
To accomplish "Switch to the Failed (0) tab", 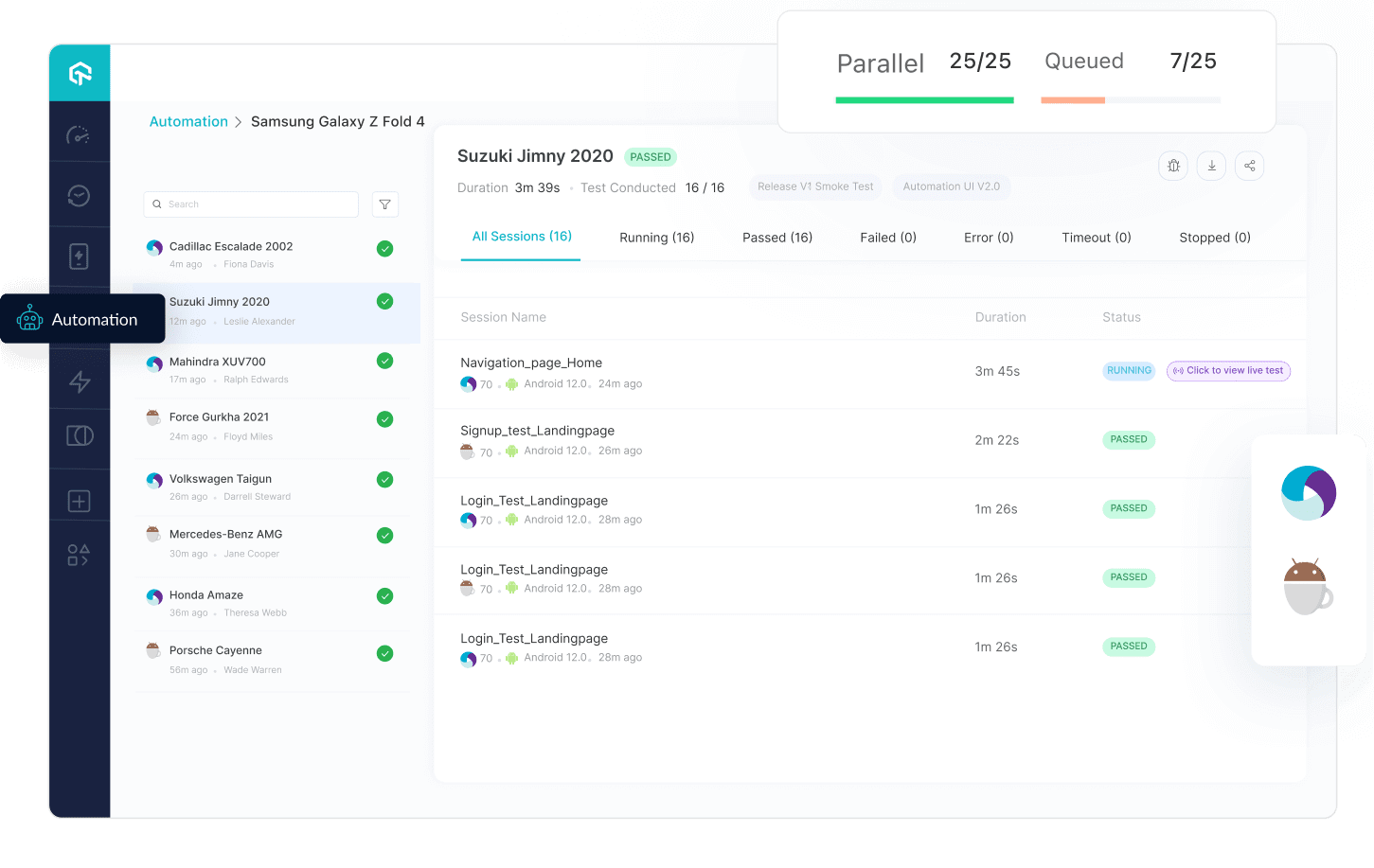I will click(x=886, y=238).
